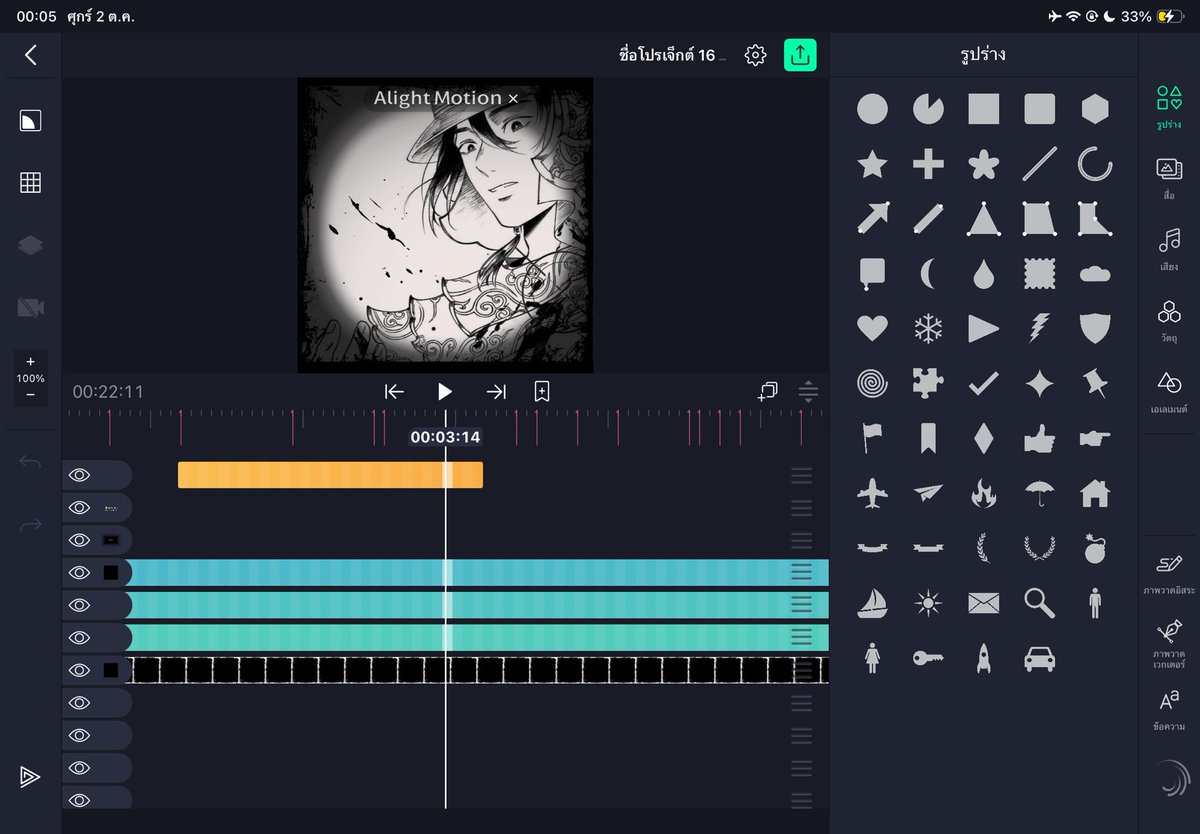Image resolution: width=1200 pixels, height=834 pixels.
Task: Hide the blue layer with black thumbnail
Action: [80, 573]
